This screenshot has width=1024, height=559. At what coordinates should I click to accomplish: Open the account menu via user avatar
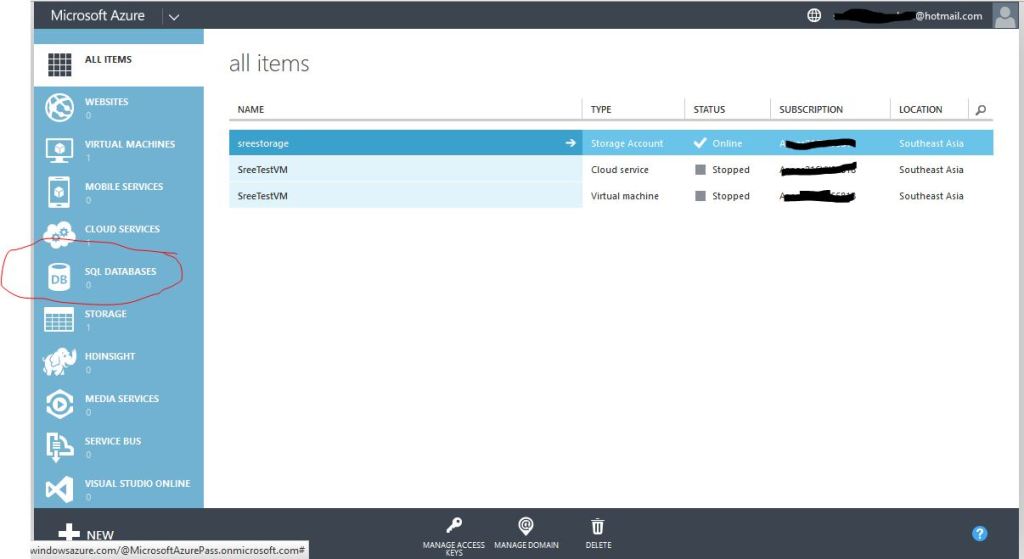[1004, 15]
